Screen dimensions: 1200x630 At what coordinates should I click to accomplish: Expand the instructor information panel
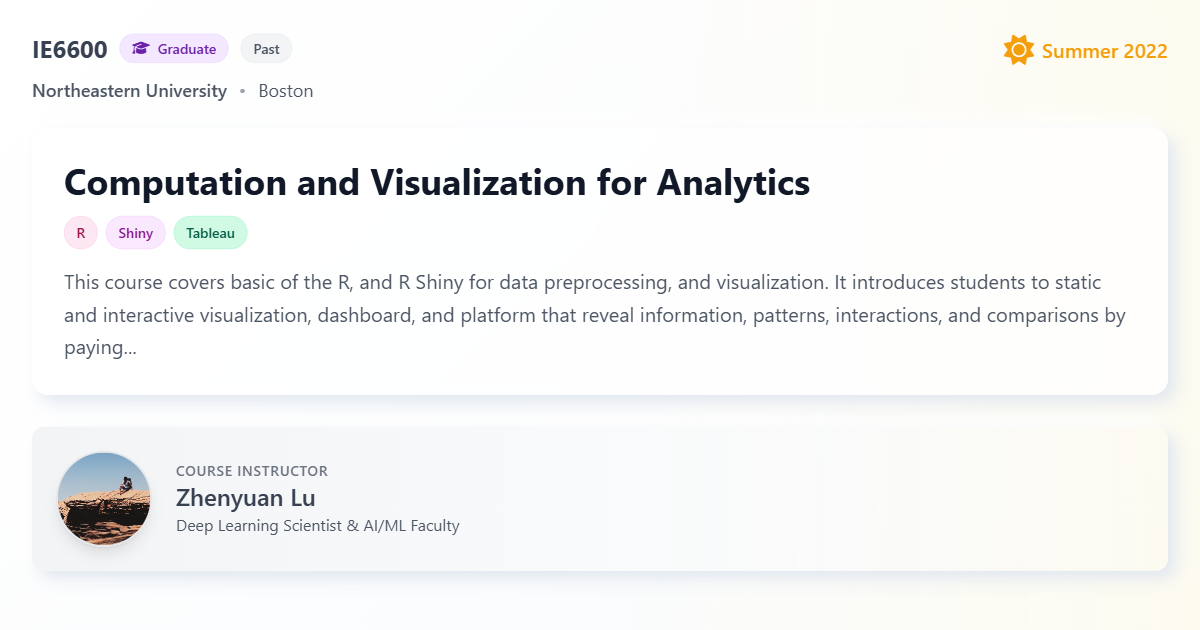click(x=600, y=498)
